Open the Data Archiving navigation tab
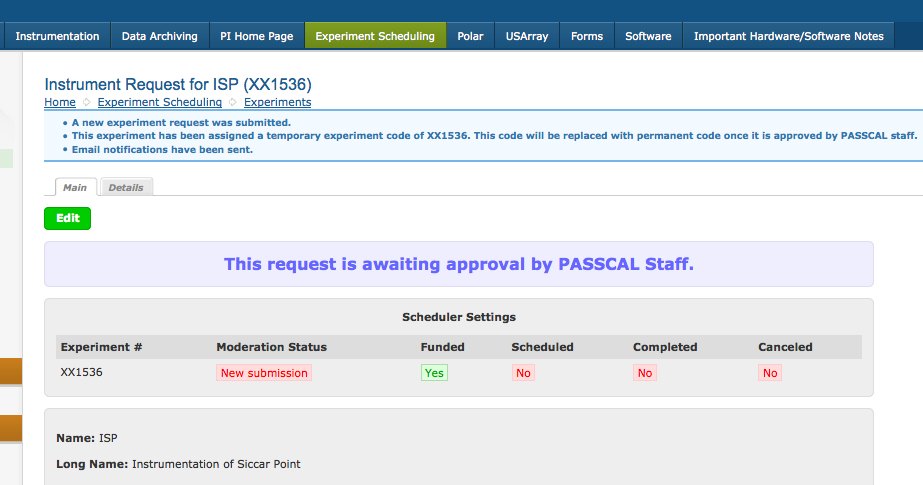 [x=160, y=36]
